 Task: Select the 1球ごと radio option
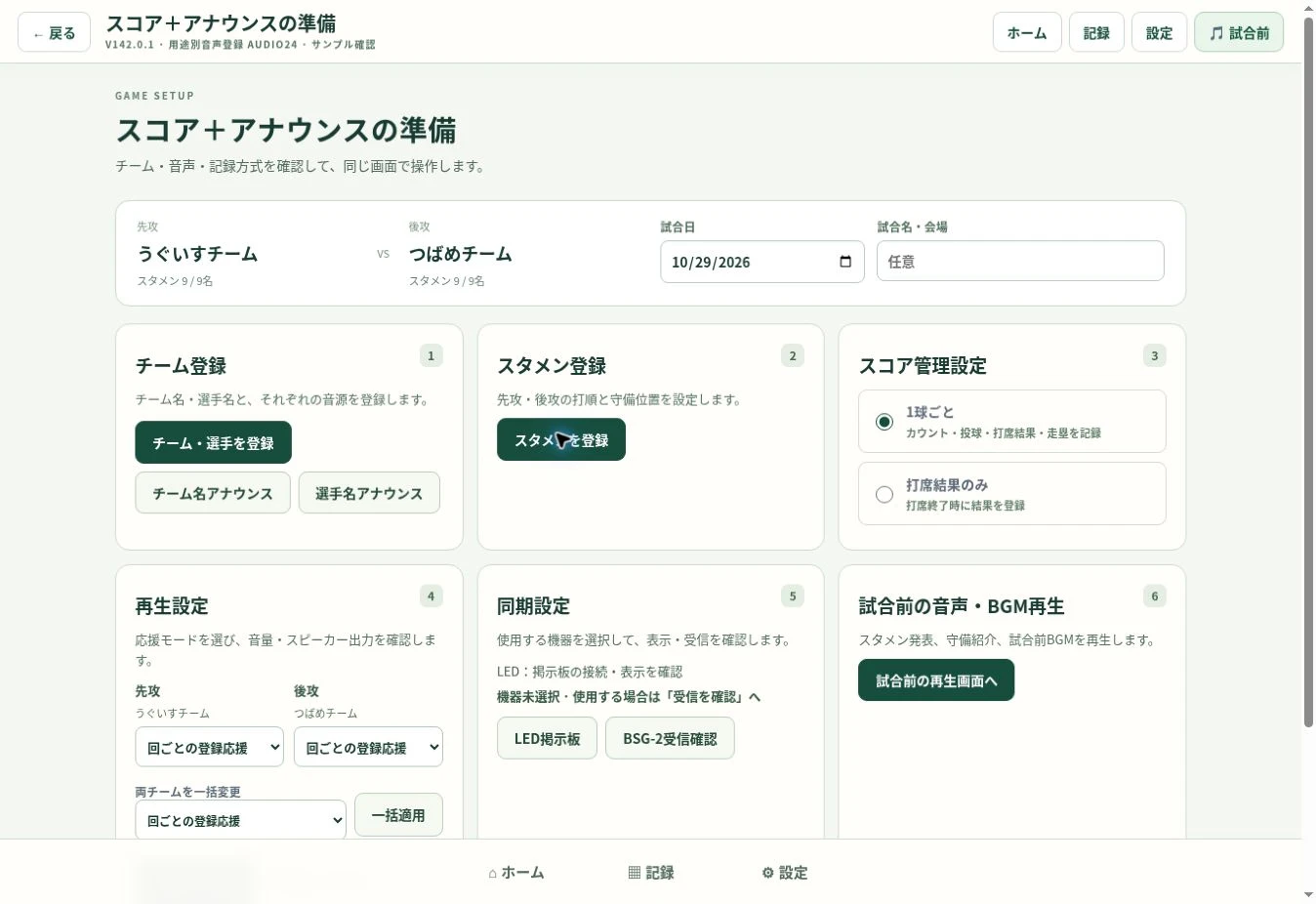point(1012,422)
